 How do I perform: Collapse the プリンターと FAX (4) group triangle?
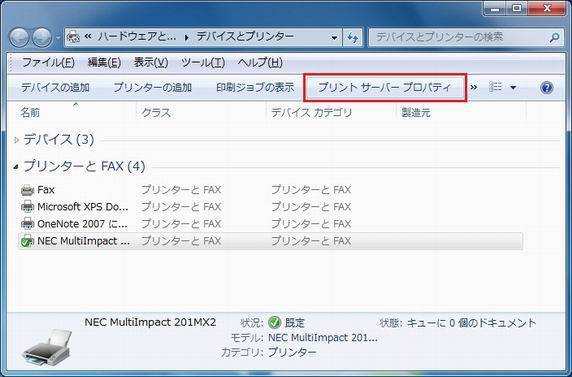click(16, 167)
